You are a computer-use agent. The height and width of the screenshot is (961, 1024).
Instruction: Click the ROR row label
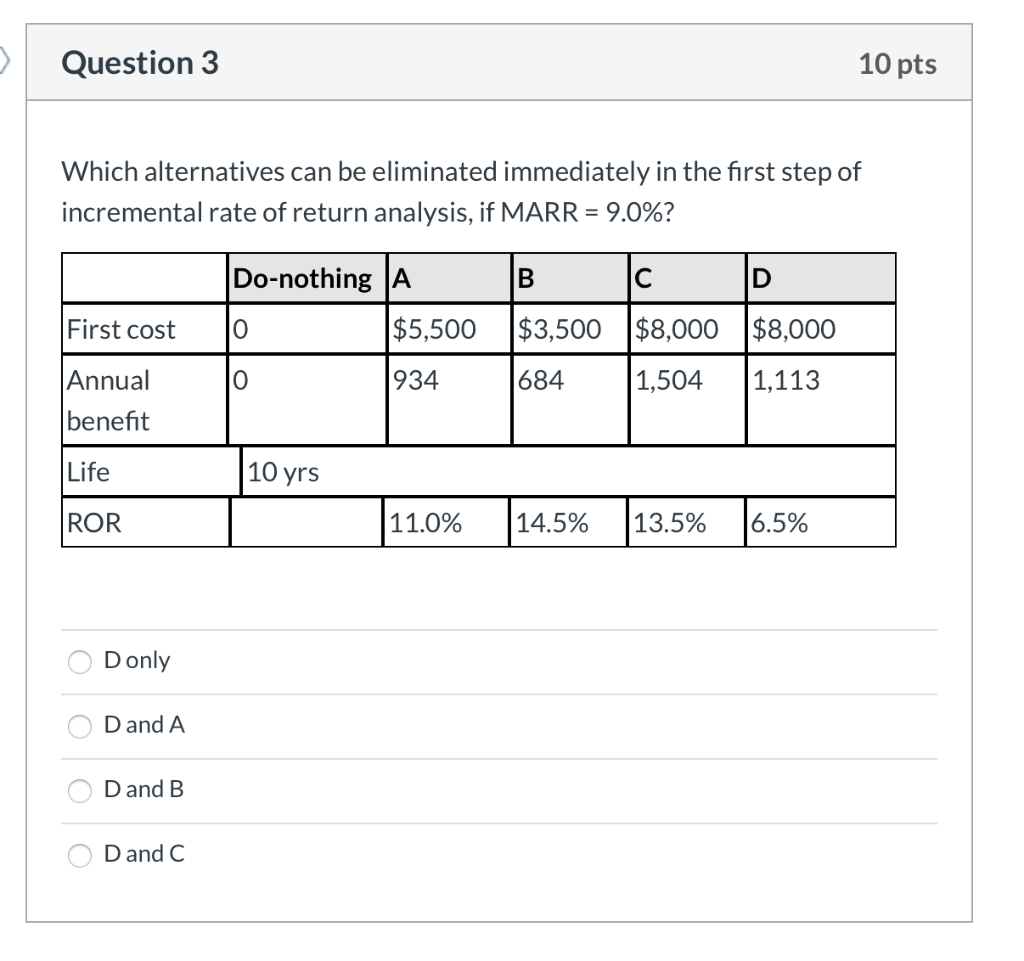coord(91,521)
